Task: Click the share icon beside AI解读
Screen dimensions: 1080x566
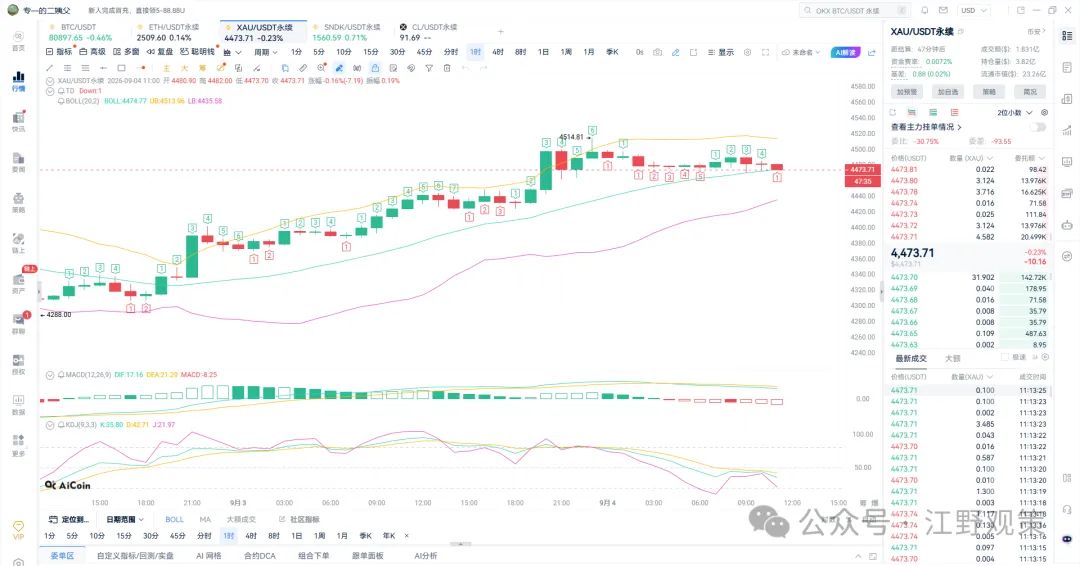Action: click(872, 52)
